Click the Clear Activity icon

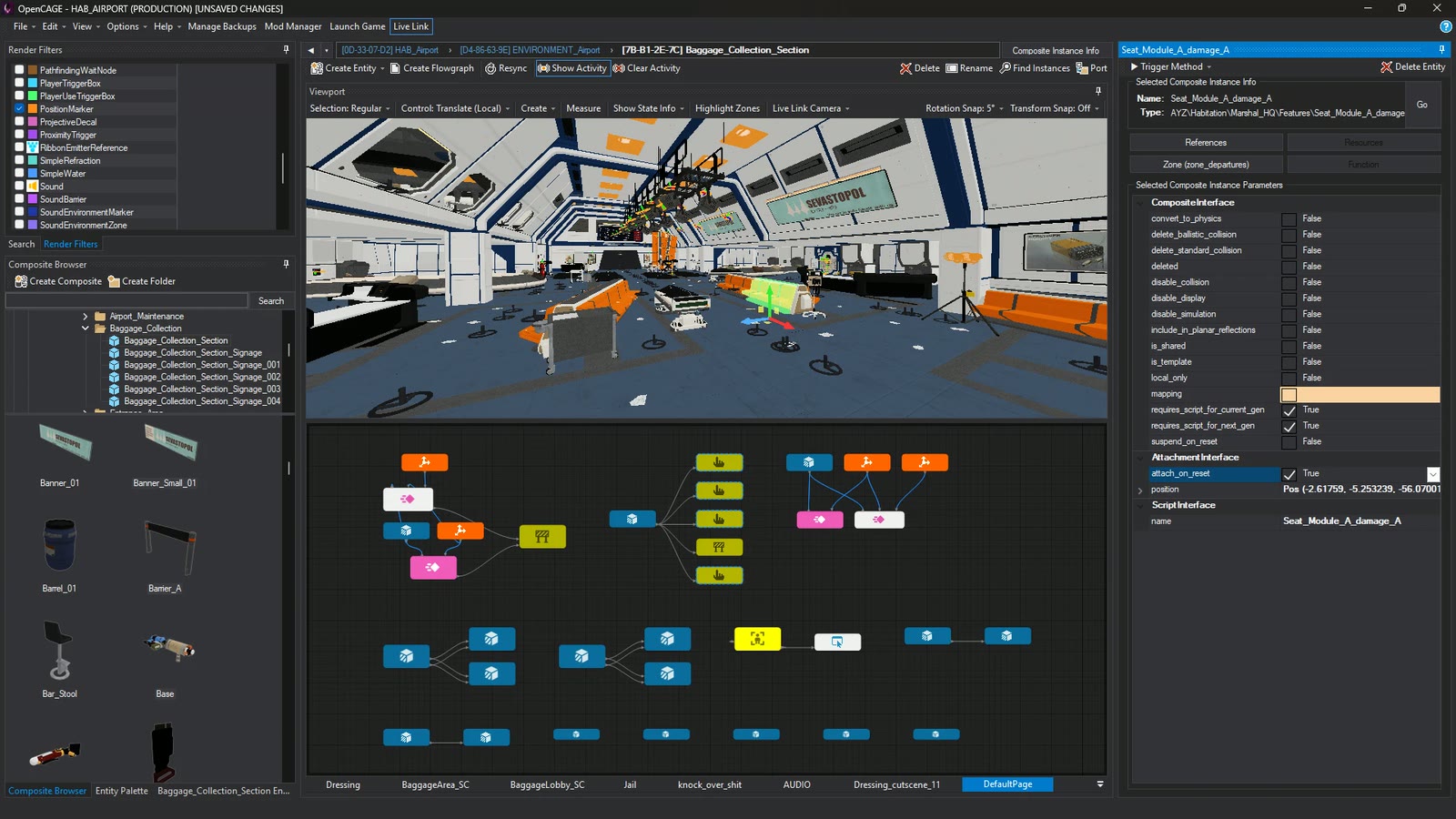tap(619, 68)
